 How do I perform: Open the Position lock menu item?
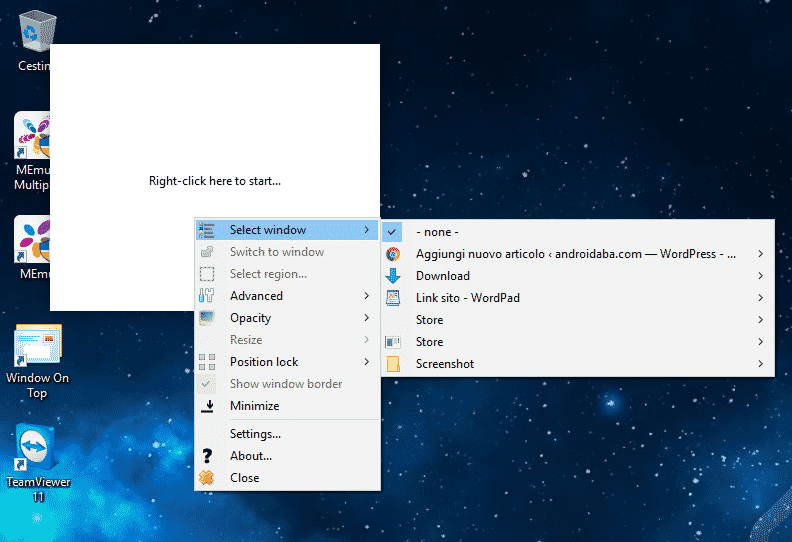(x=287, y=362)
